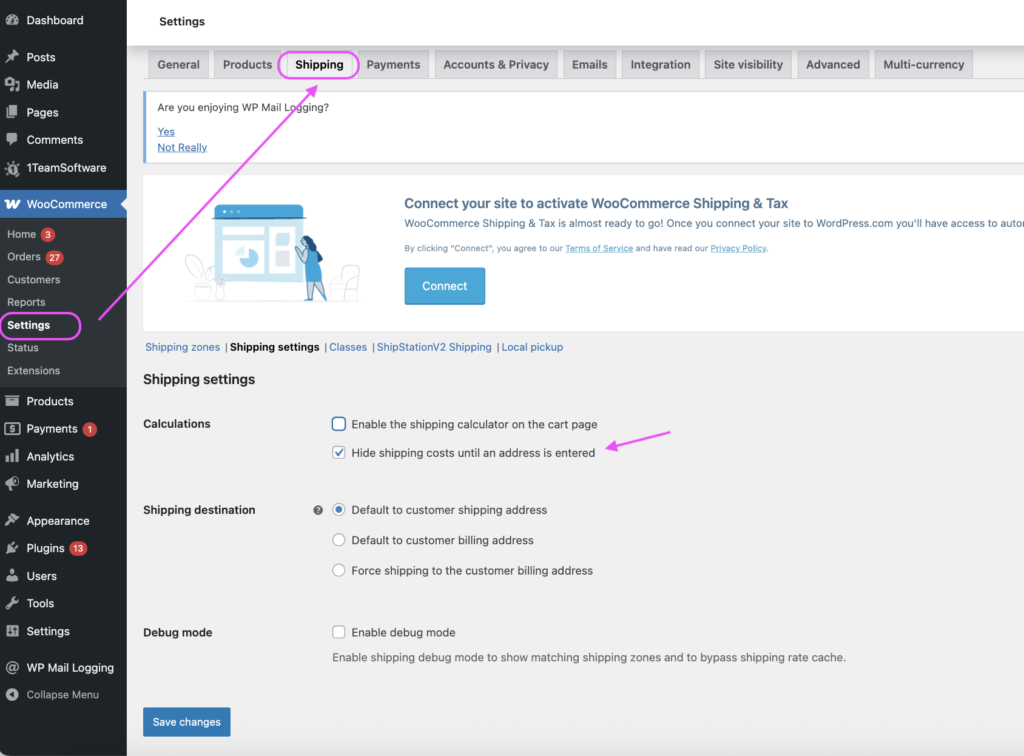
Task: Expand the Appearance menu in sidebar
Action: (57, 521)
